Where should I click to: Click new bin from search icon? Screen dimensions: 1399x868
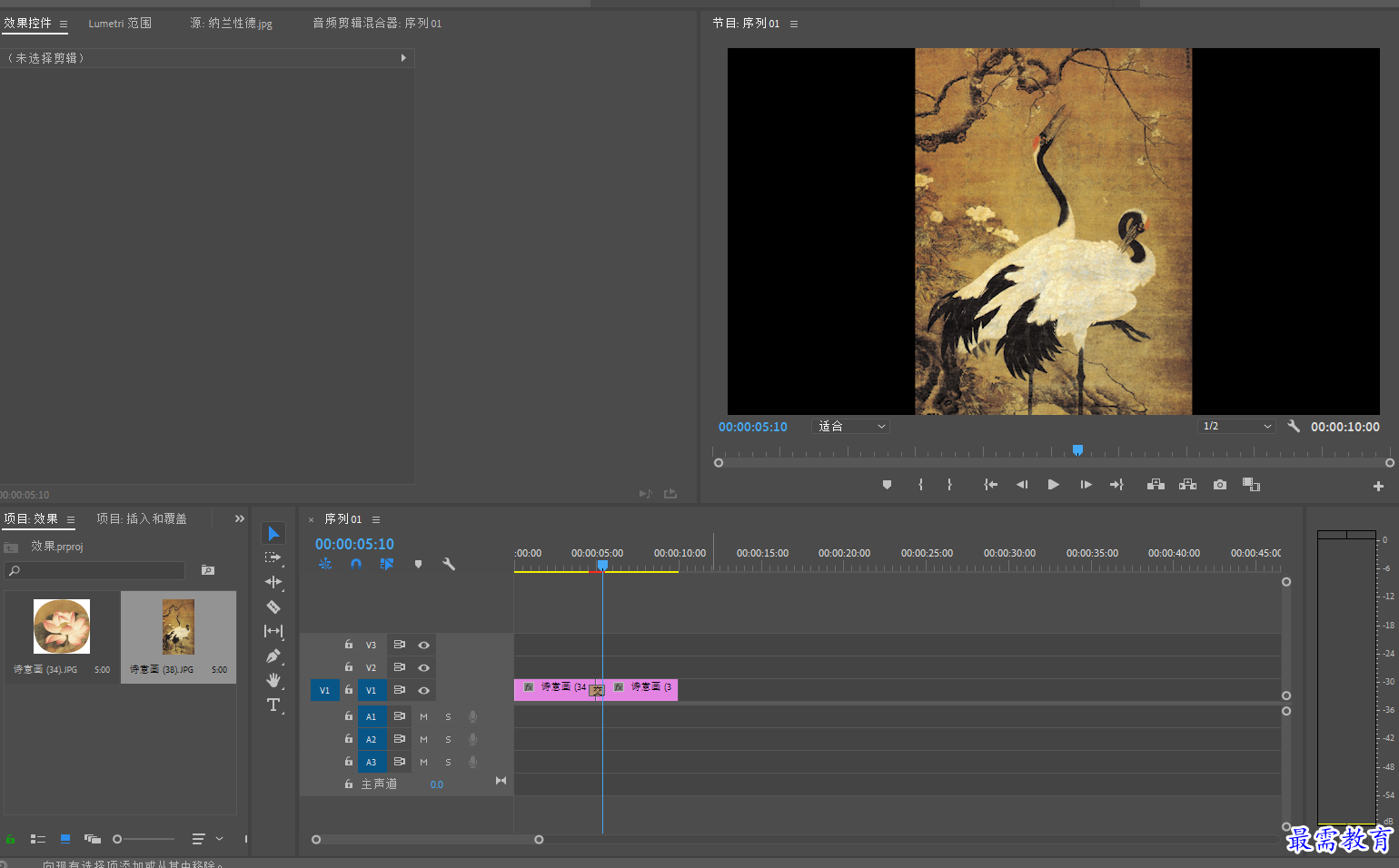[x=208, y=570]
